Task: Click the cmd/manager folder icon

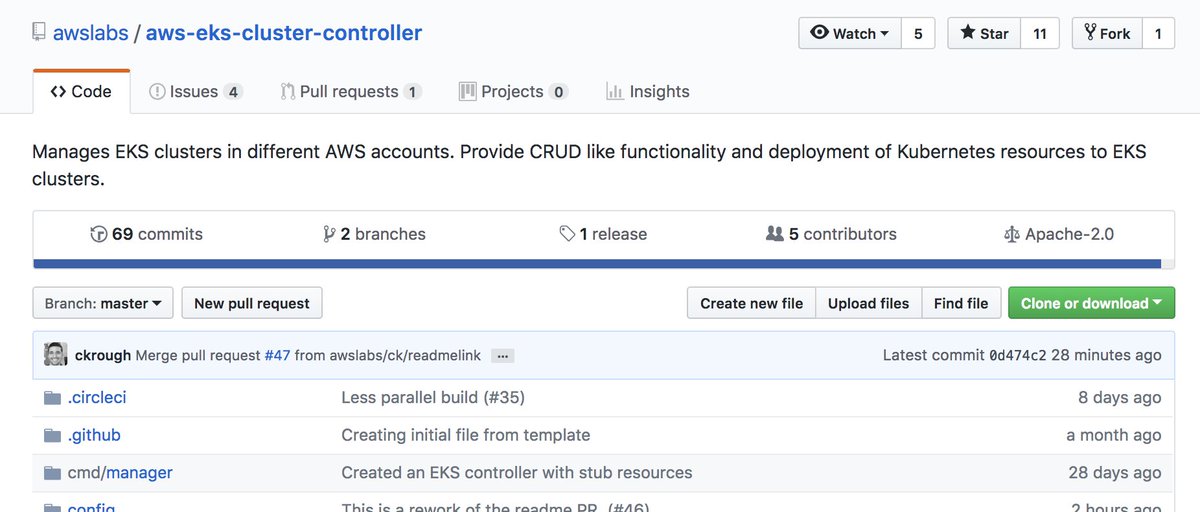Action: tap(53, 473)
